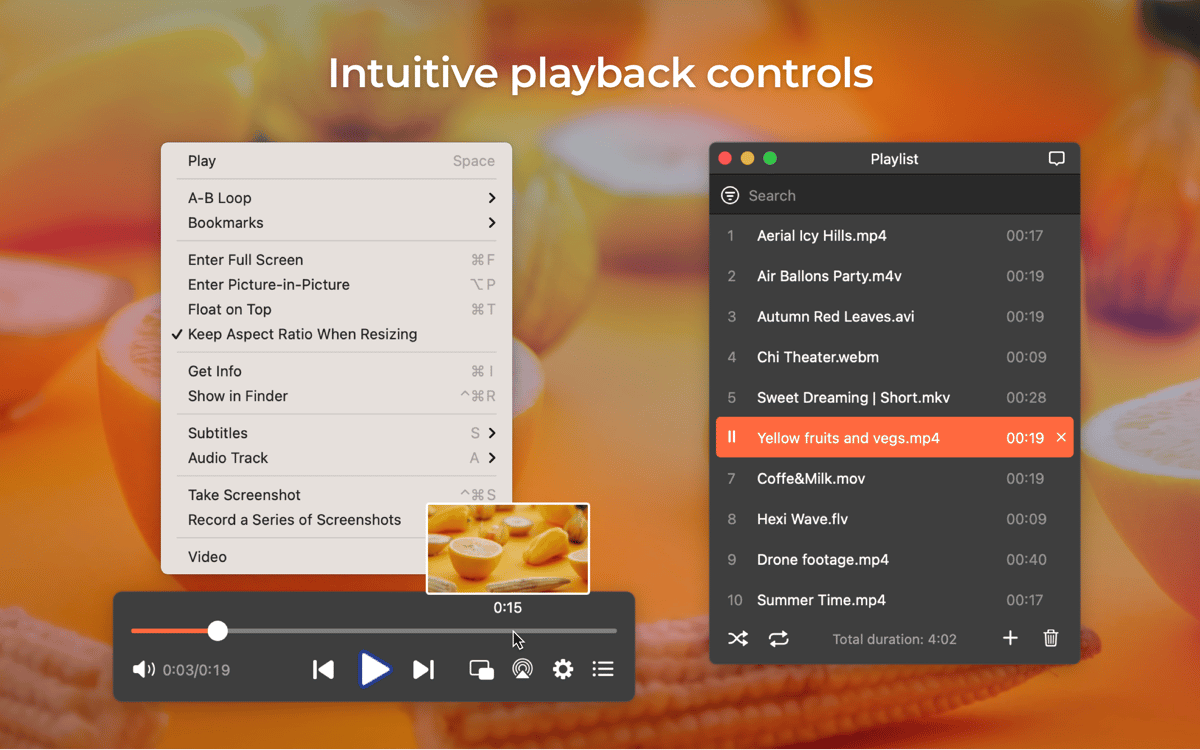Choose Take Screenshot from the menu

point(244,495)
